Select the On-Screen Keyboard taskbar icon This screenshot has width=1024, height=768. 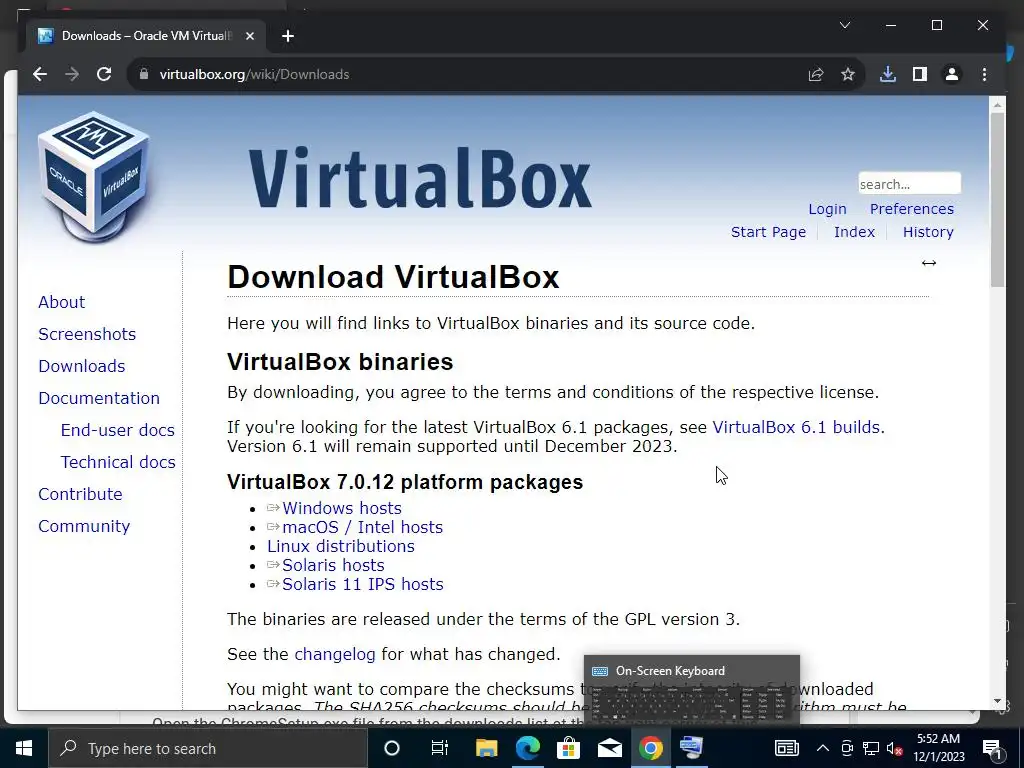[x=692, y=748]
